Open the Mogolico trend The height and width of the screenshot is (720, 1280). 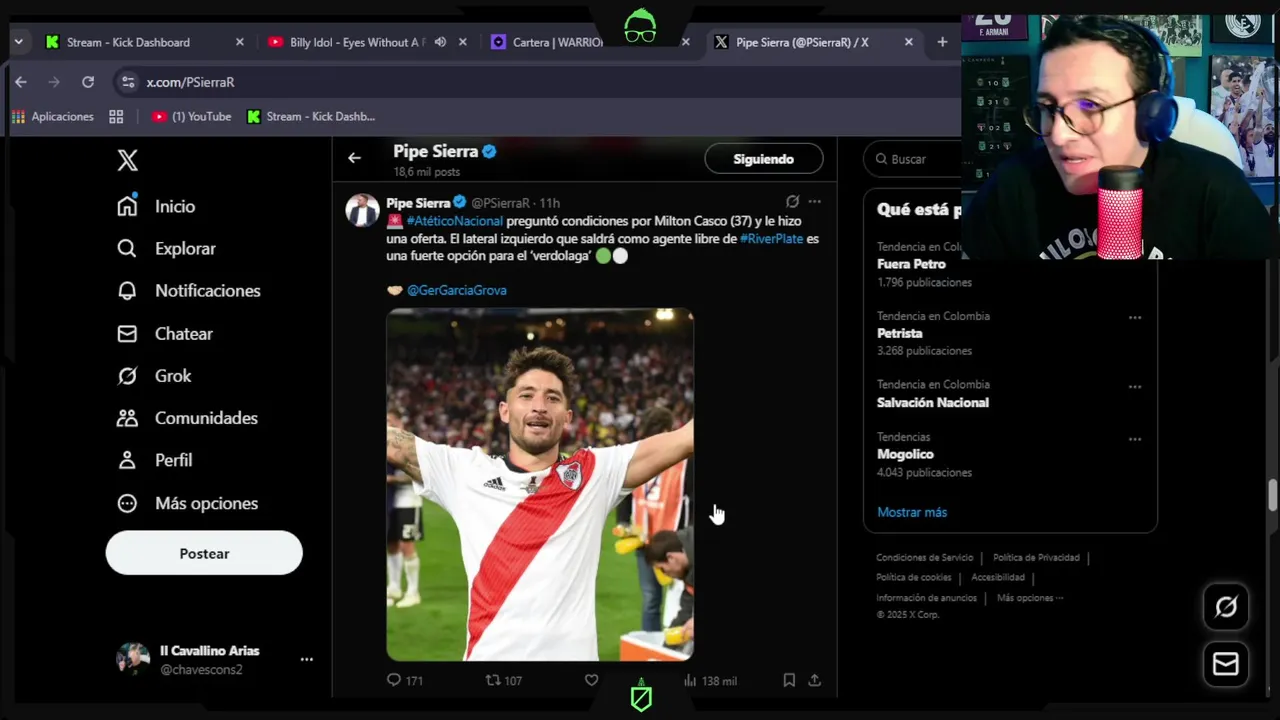tap(905, 454)
